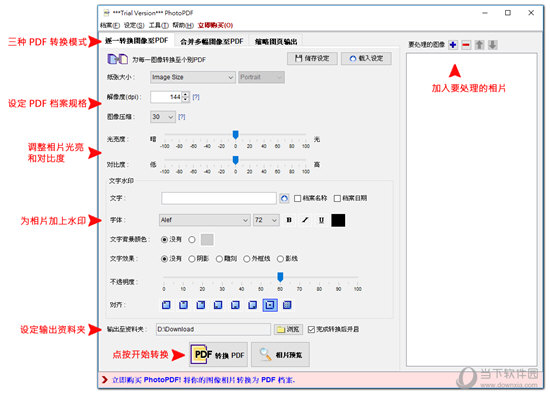Open 相片预览 photo preview

click(x=280, y=355)
